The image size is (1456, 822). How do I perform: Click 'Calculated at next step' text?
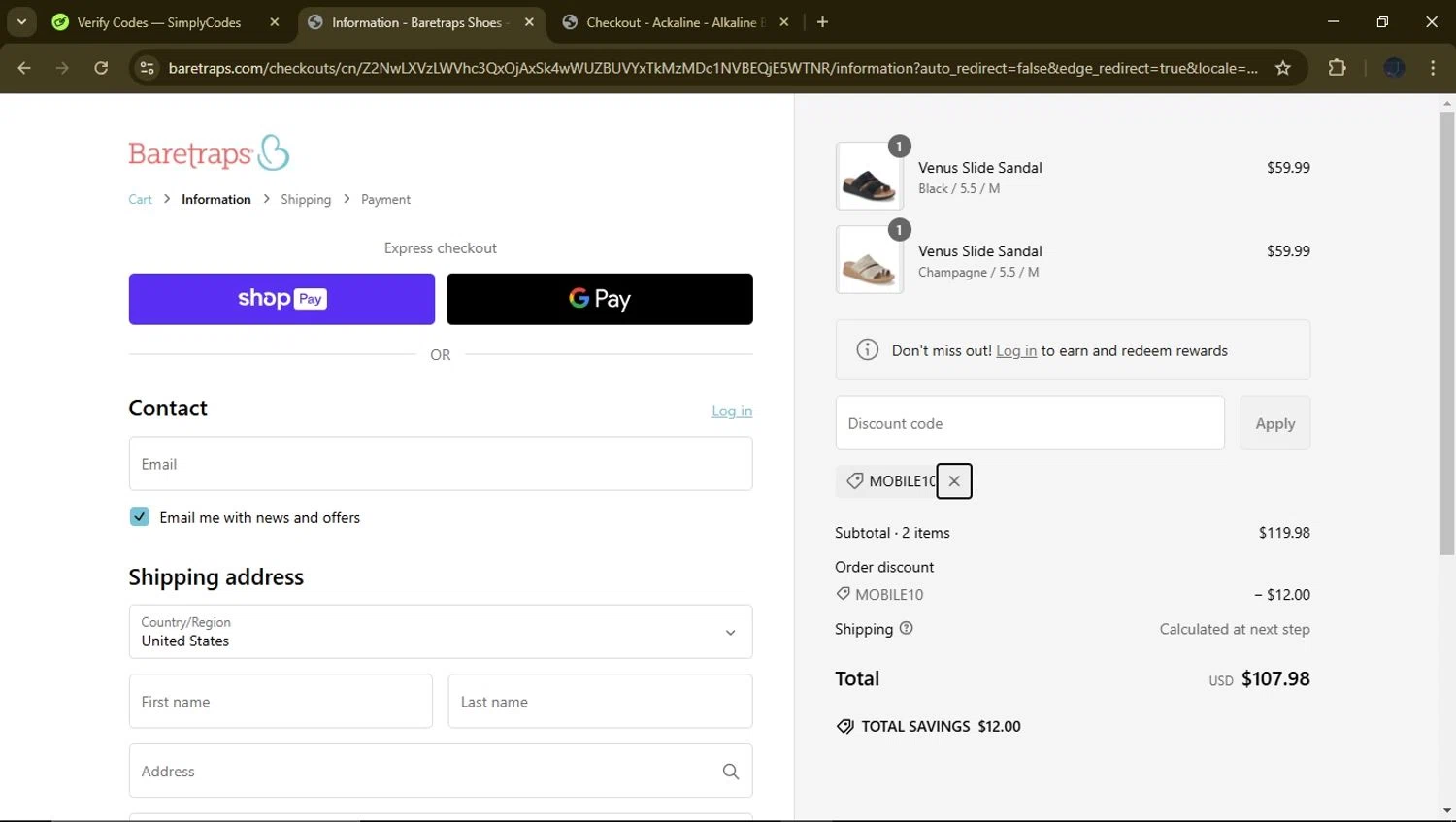tap(1235, 629)
